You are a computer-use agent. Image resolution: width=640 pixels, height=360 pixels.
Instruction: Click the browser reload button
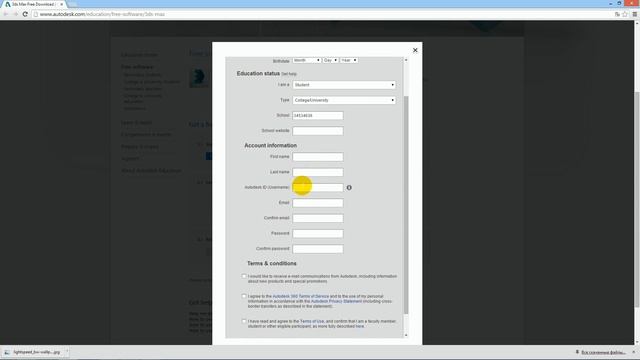click(x=25, y=14)
